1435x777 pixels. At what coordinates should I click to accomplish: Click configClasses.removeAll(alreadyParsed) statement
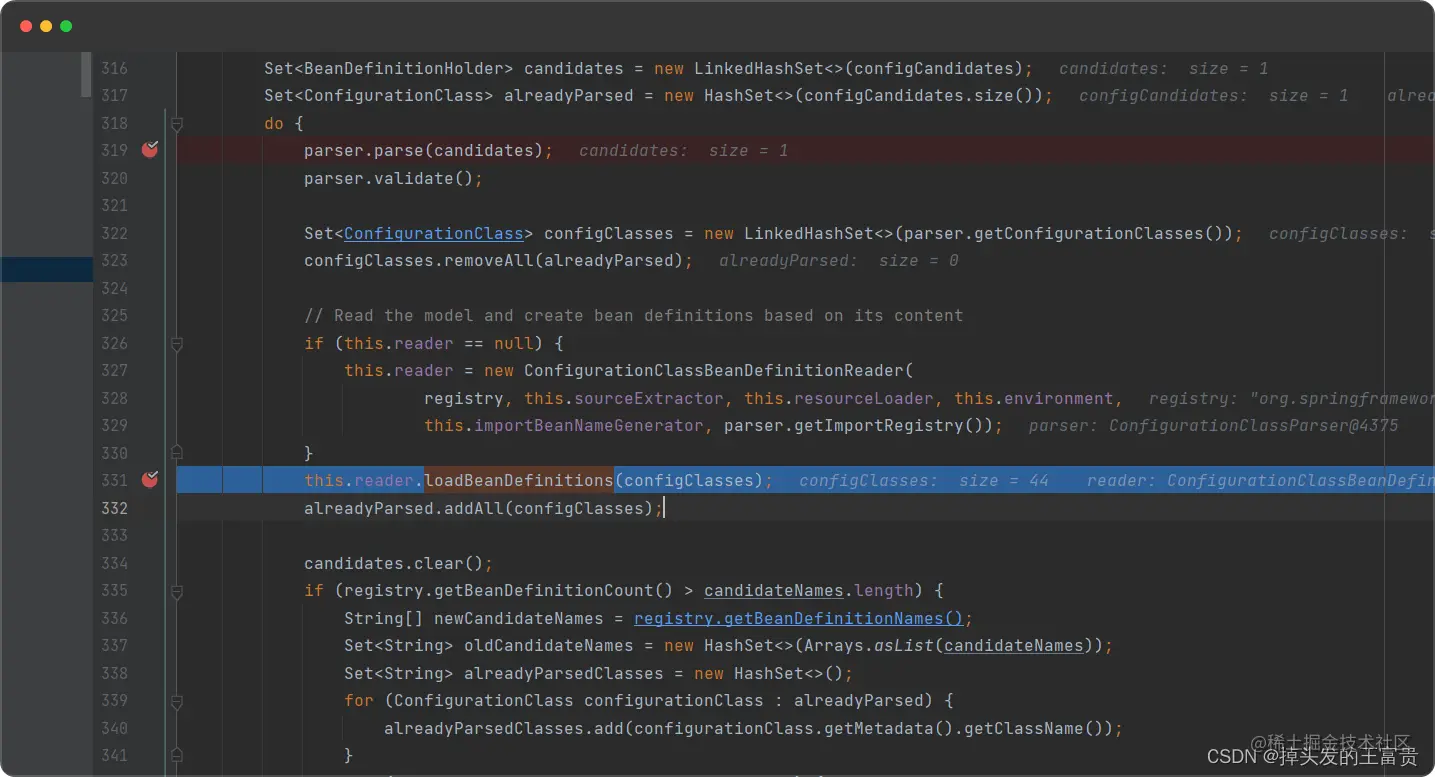pos(499,260)
